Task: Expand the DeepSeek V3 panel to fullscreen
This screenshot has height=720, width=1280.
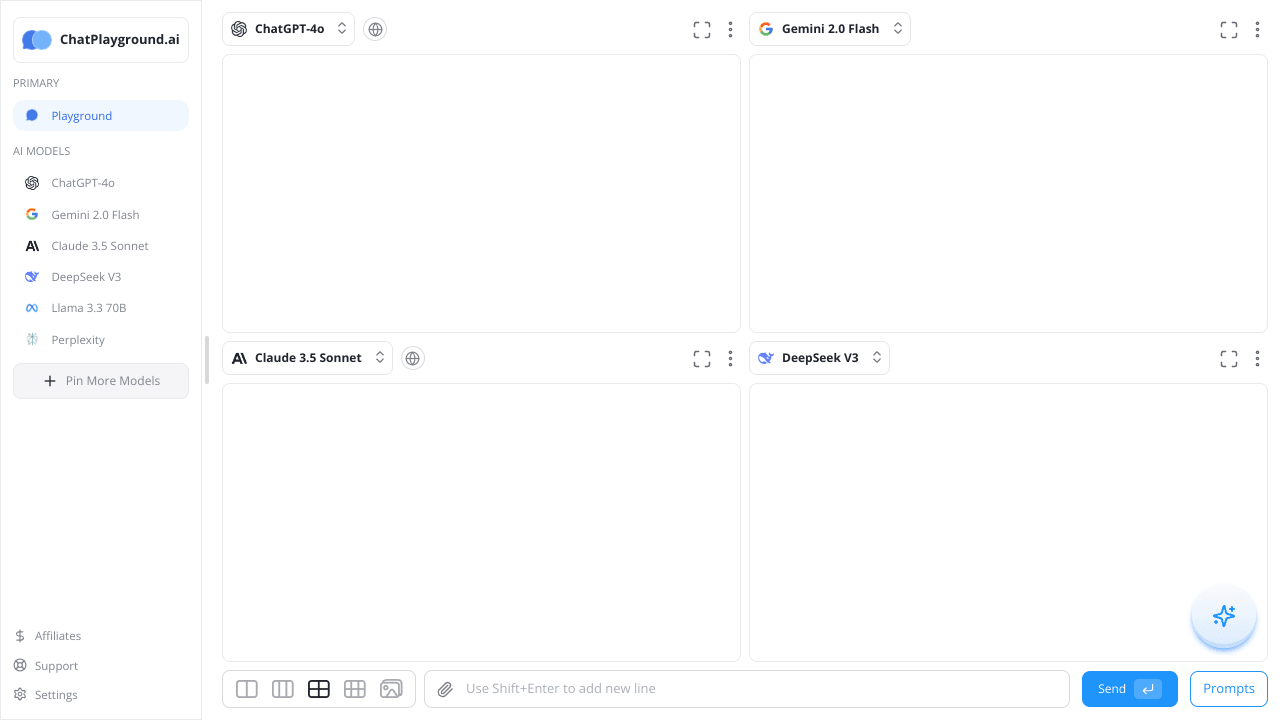Action: coord(1228,358)
